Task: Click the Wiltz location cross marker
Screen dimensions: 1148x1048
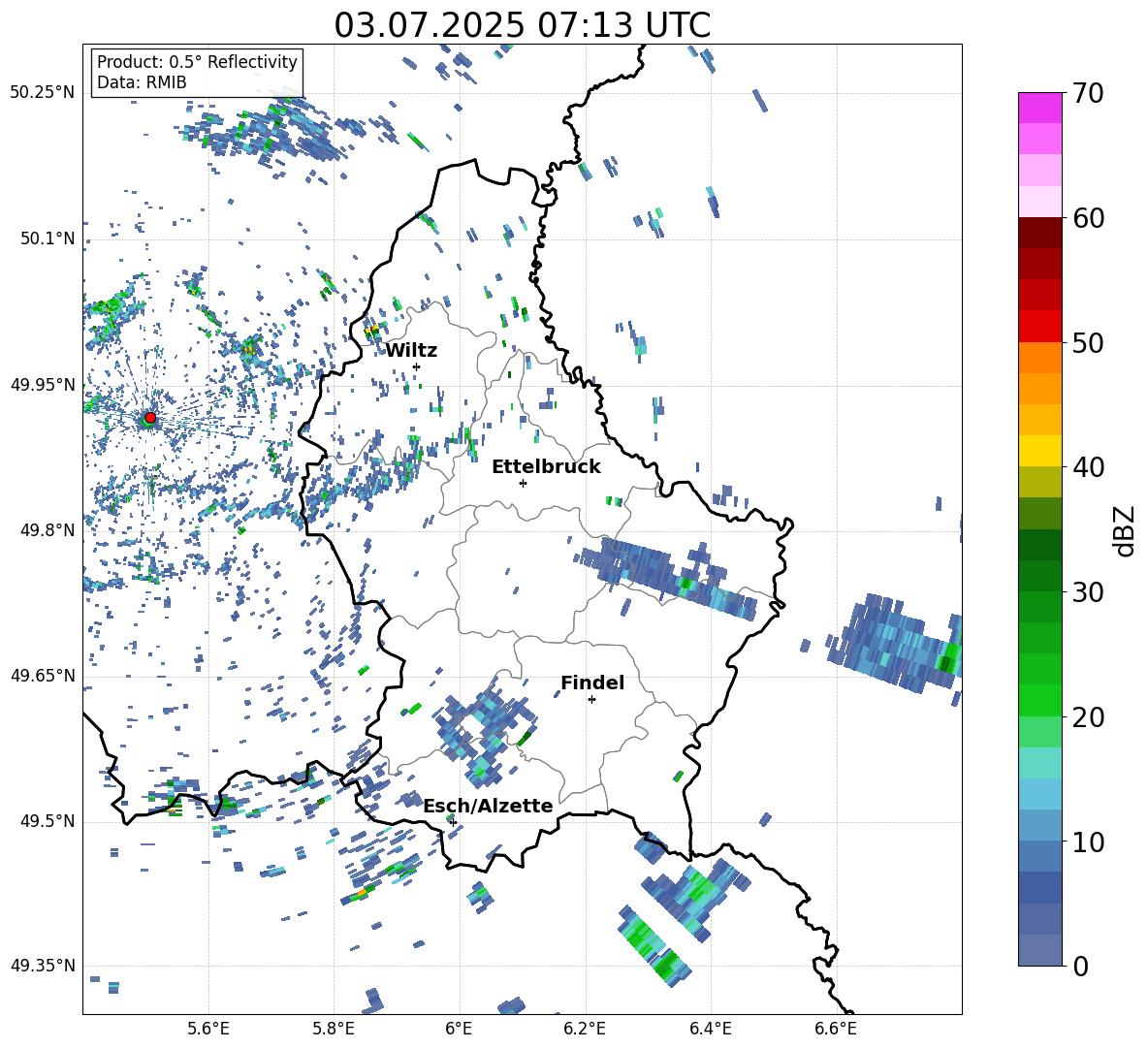Action: [x=417, y=366]
